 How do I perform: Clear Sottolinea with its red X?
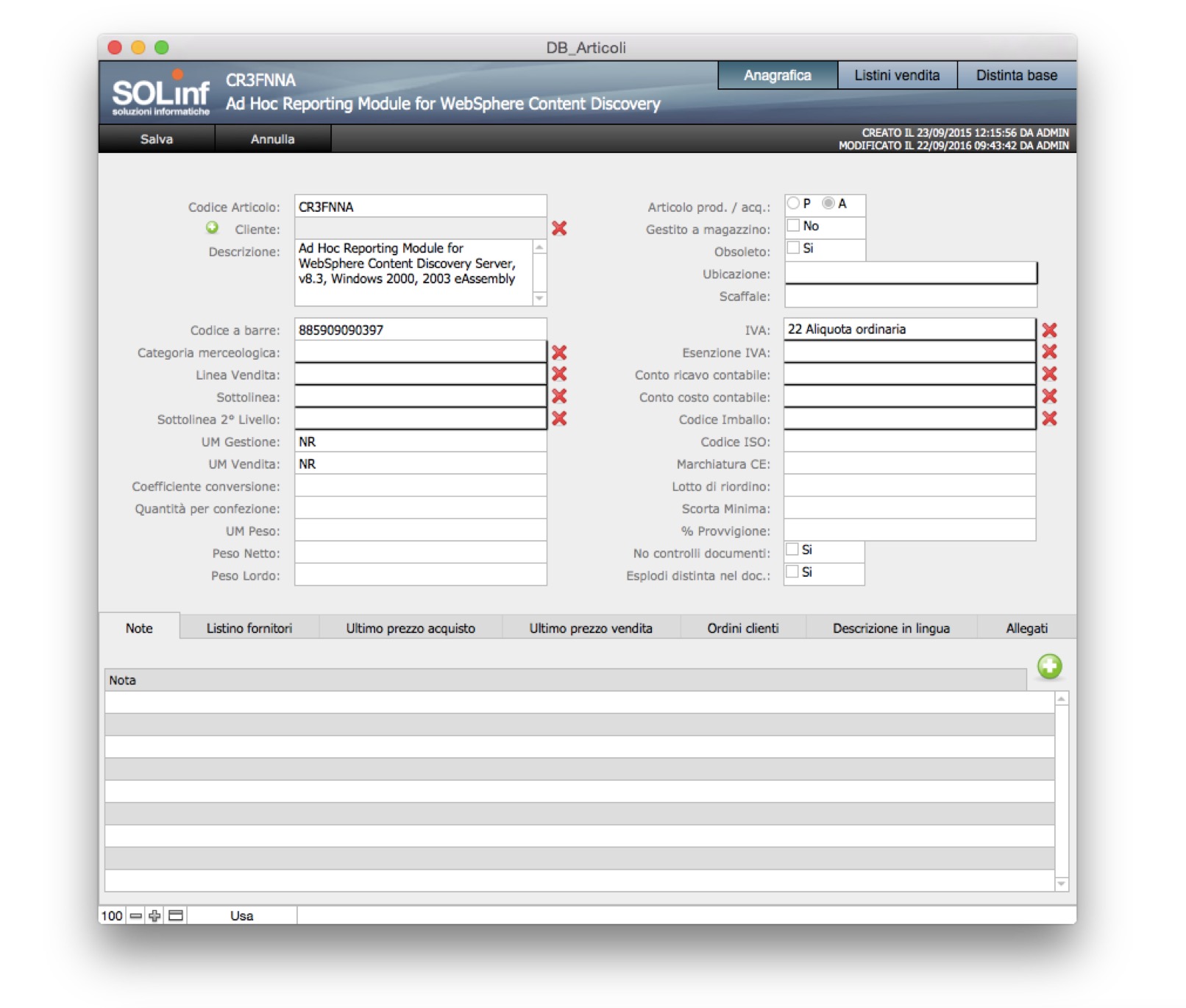point(559,397)
